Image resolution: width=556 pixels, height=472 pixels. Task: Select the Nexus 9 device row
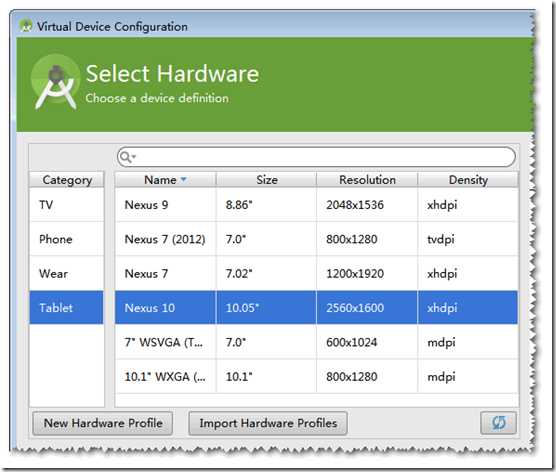(317, 205)
